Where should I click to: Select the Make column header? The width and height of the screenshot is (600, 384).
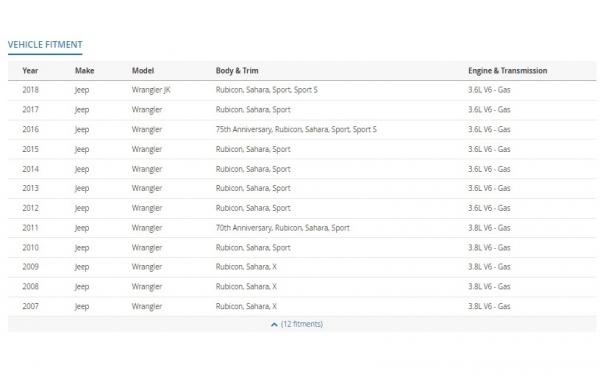click(x=85, y=70)
